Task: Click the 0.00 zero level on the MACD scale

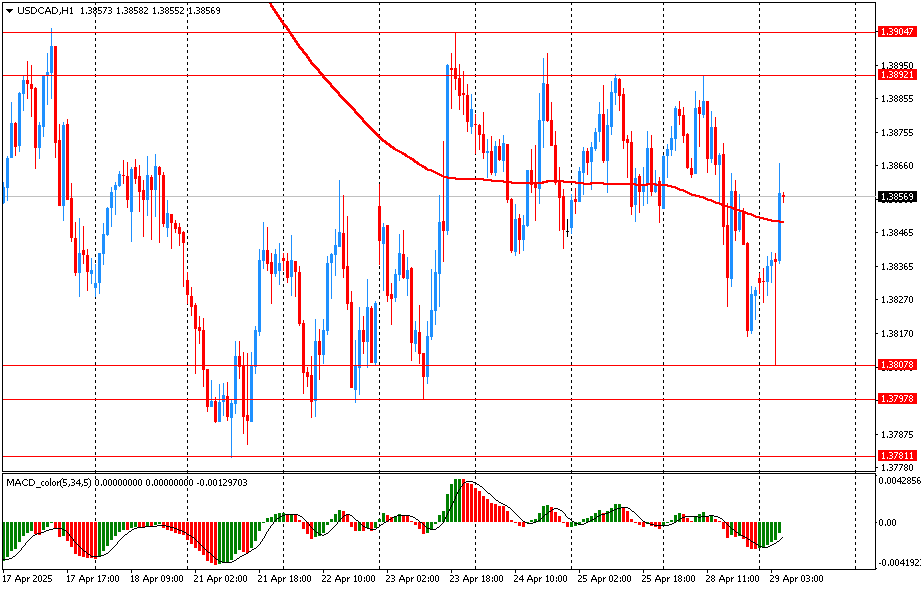Action: pyautogui.click(x=887, y=522)
